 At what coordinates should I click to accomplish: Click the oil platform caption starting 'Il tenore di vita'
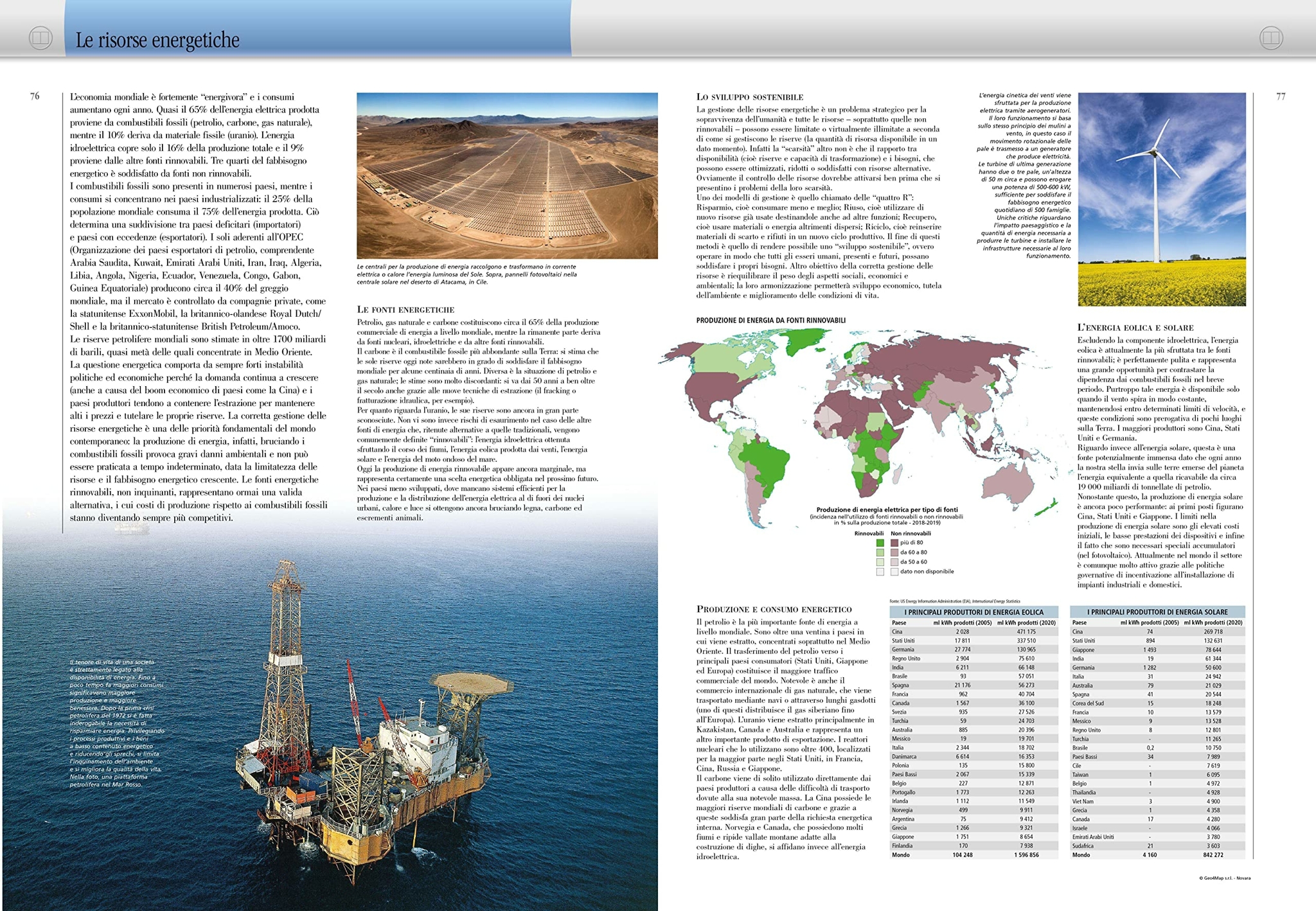coord(117,723)
